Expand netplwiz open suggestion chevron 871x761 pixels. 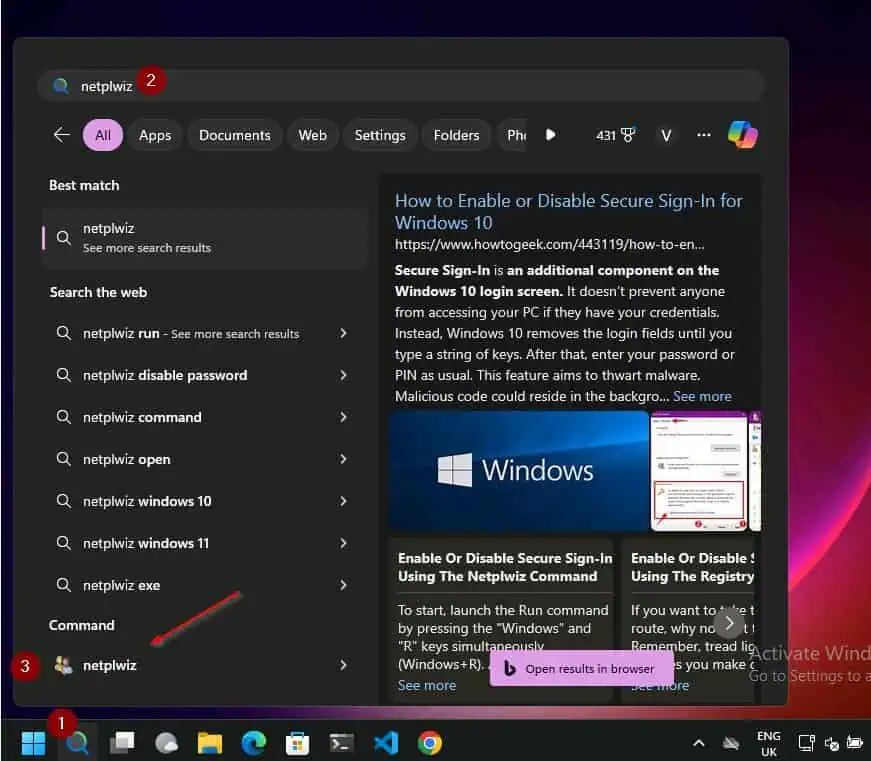tap(343, 459)
